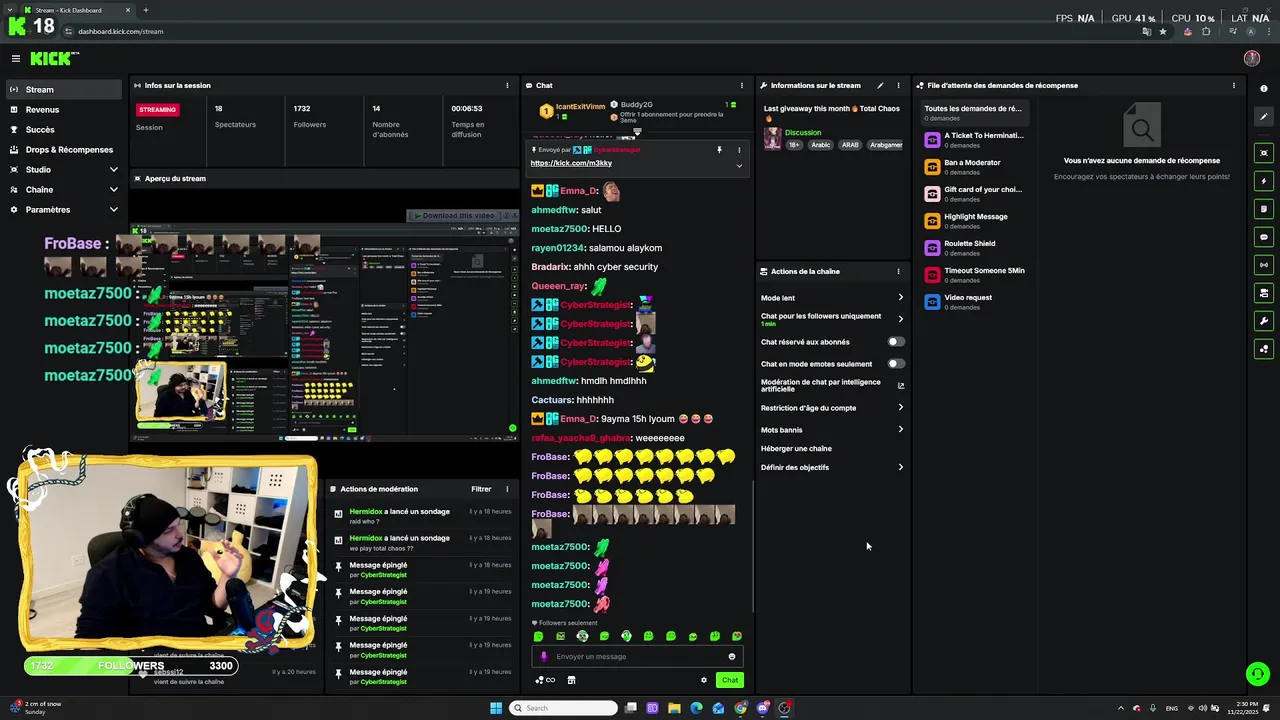Open options for Infos sur la session panel
The image size is (1280, 720).
point(507,85)
